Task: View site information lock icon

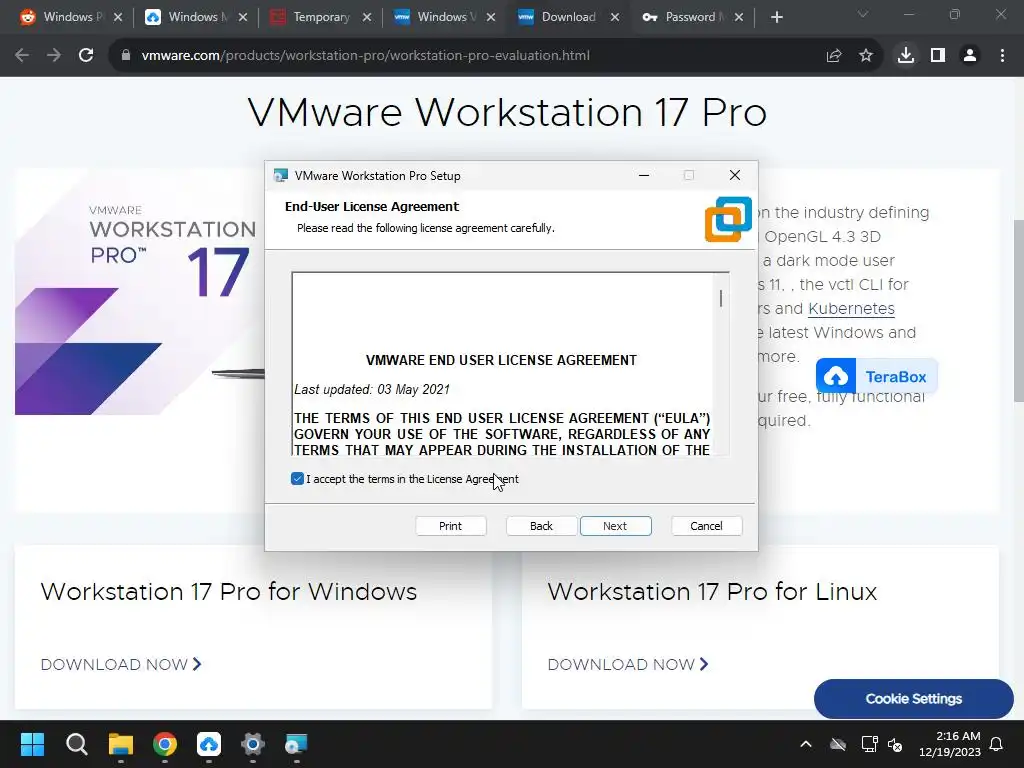Action: point(126,56)
